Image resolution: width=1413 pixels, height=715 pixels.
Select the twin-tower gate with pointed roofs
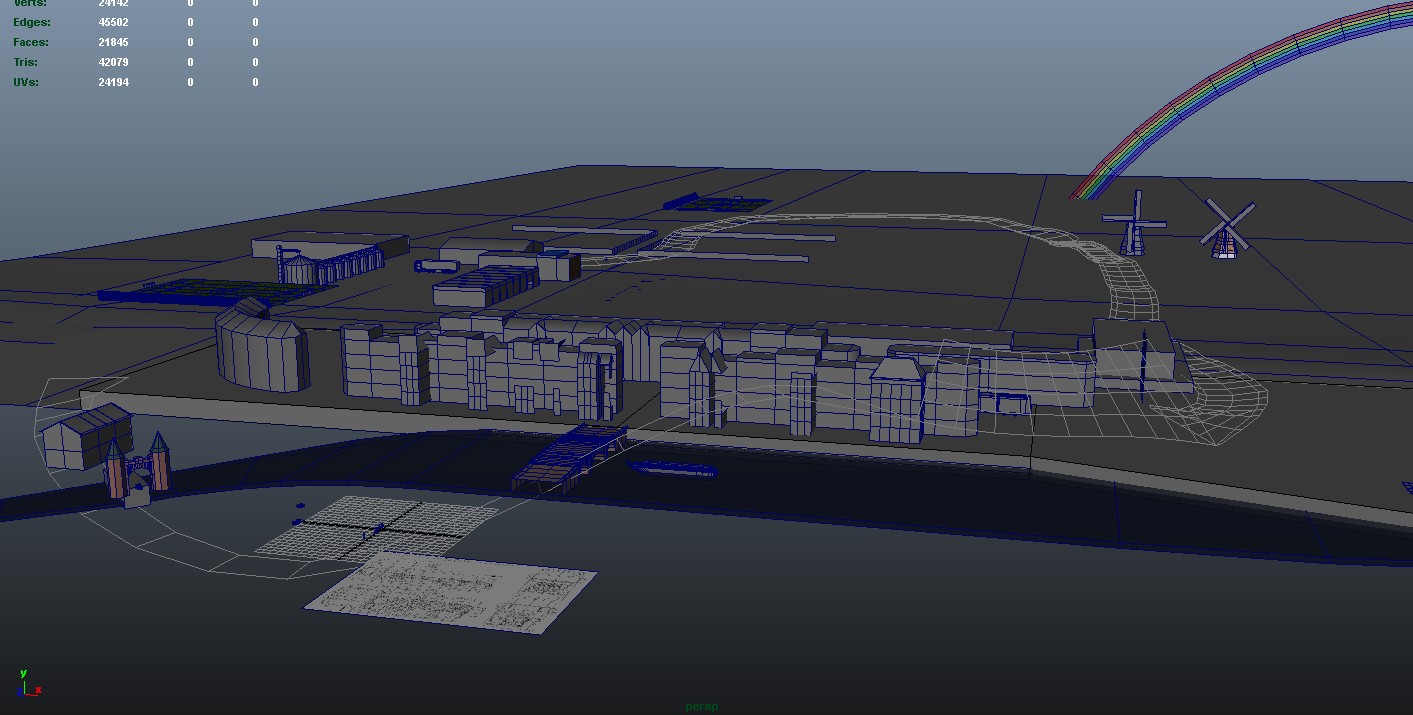pyautogui.click(x=137, y=470)
